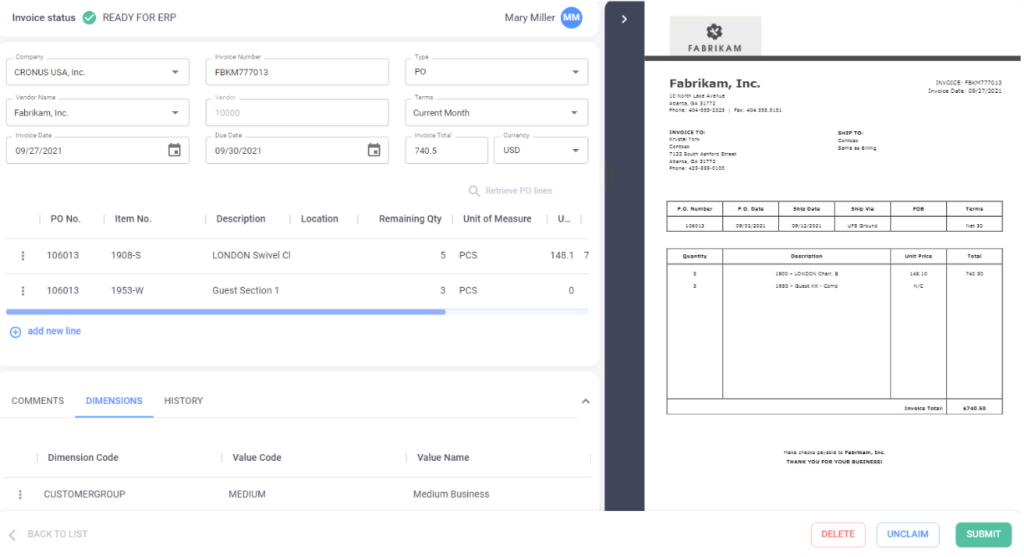Click the READY FOR ERP status text
Viewport: 1024px width, 557px height.
139,18
